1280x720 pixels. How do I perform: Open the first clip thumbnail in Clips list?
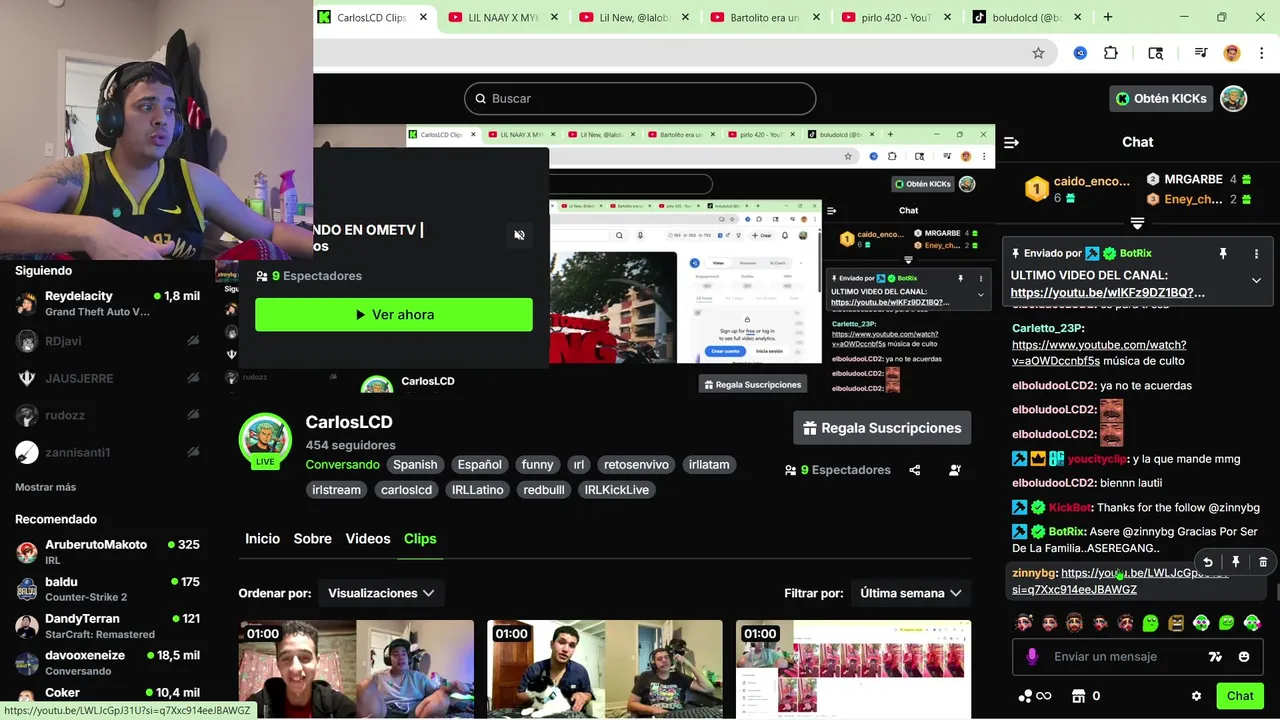pos(356,668)
